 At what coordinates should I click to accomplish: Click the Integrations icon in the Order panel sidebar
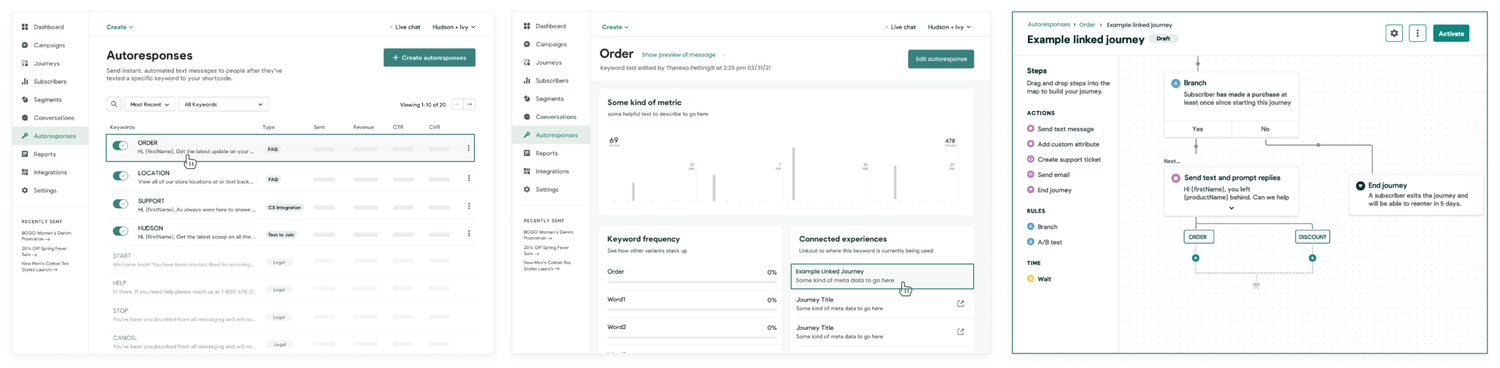tap(527, 171)
